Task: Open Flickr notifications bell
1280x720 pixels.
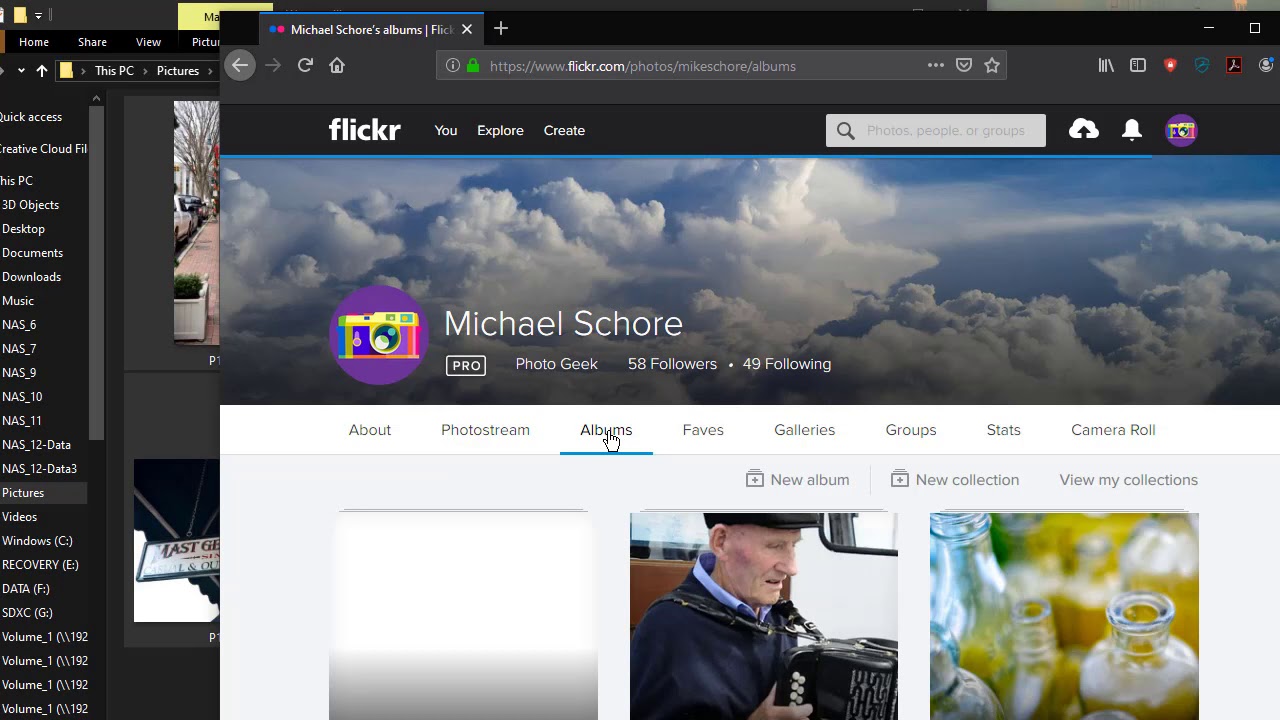Action: tap(1132, 130)
